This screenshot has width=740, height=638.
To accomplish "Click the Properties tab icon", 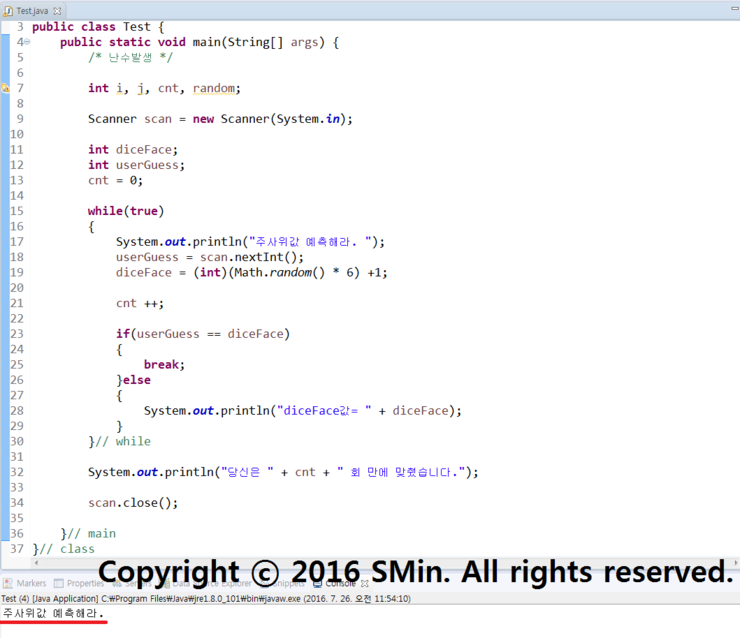I will pos(59,583).
